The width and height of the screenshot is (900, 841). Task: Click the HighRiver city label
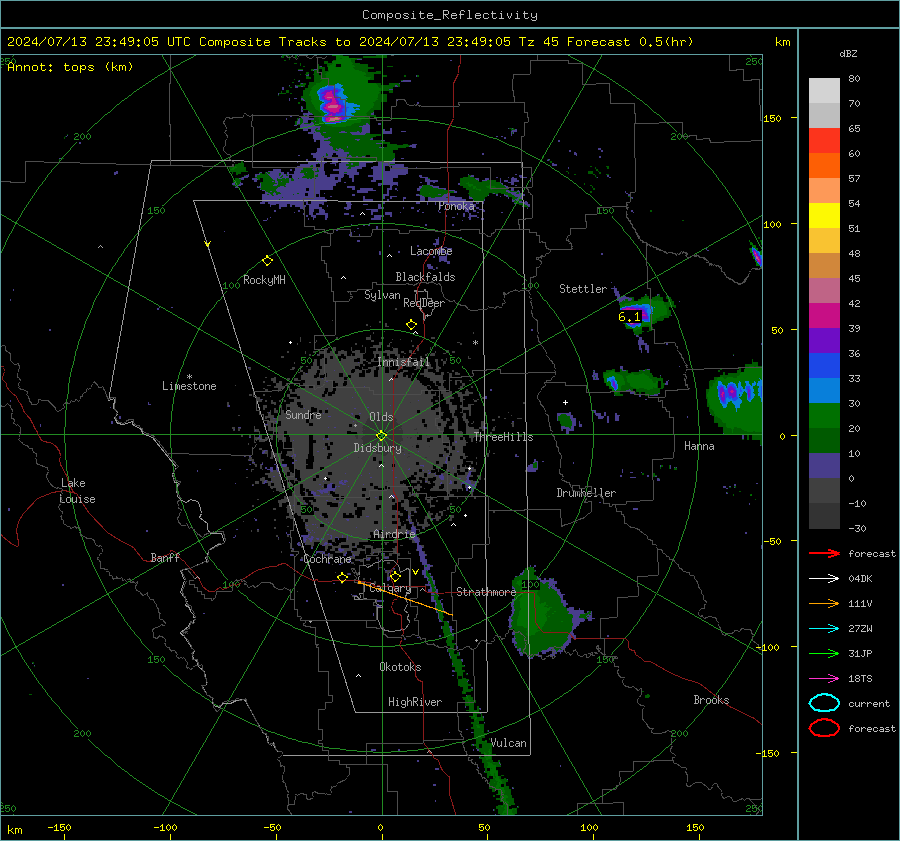(x=415, y=702)
